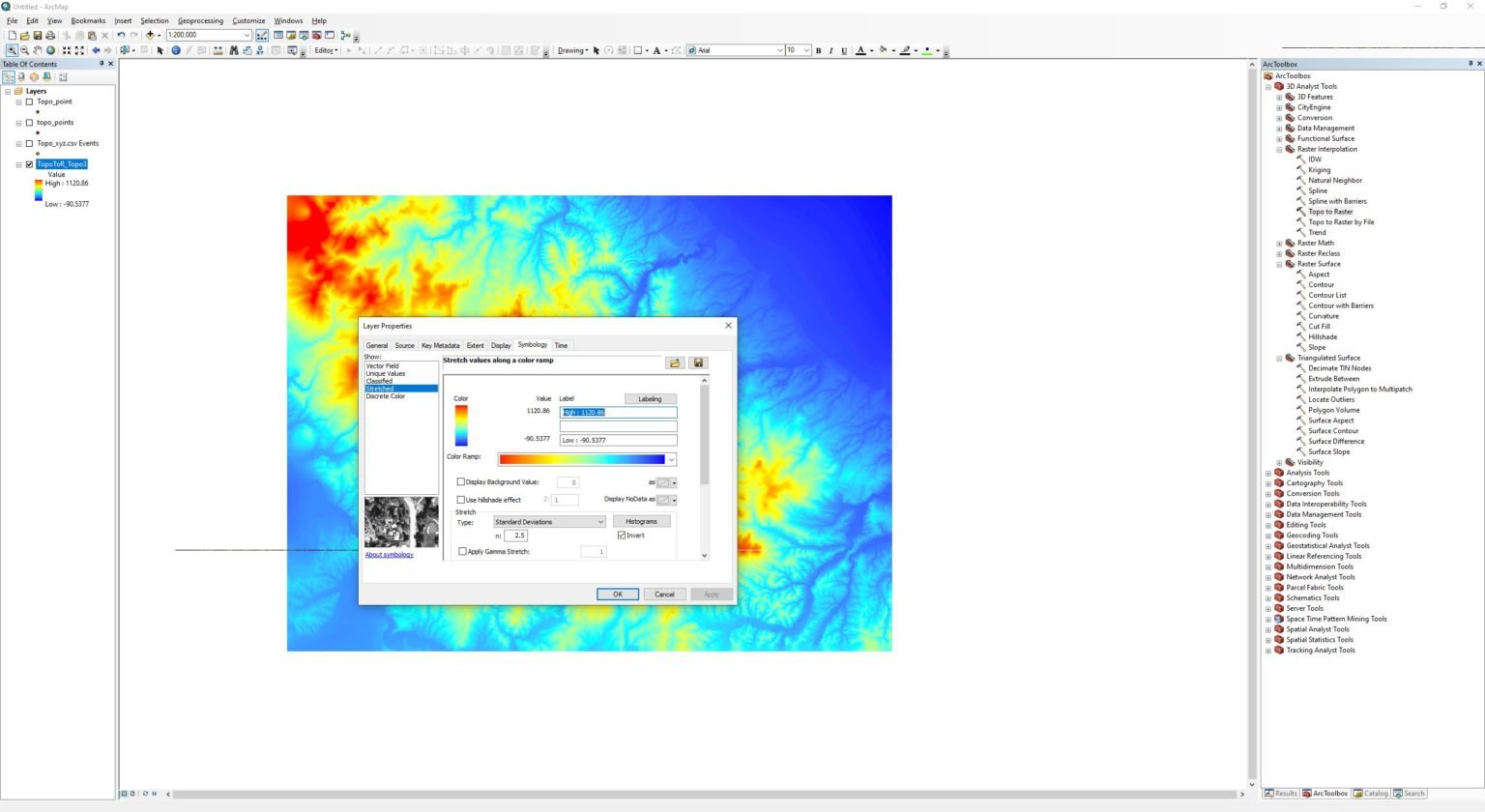Open the Color Ramp dropdown
Viewport: 1485px width, 812px height.
click(671, 459)
